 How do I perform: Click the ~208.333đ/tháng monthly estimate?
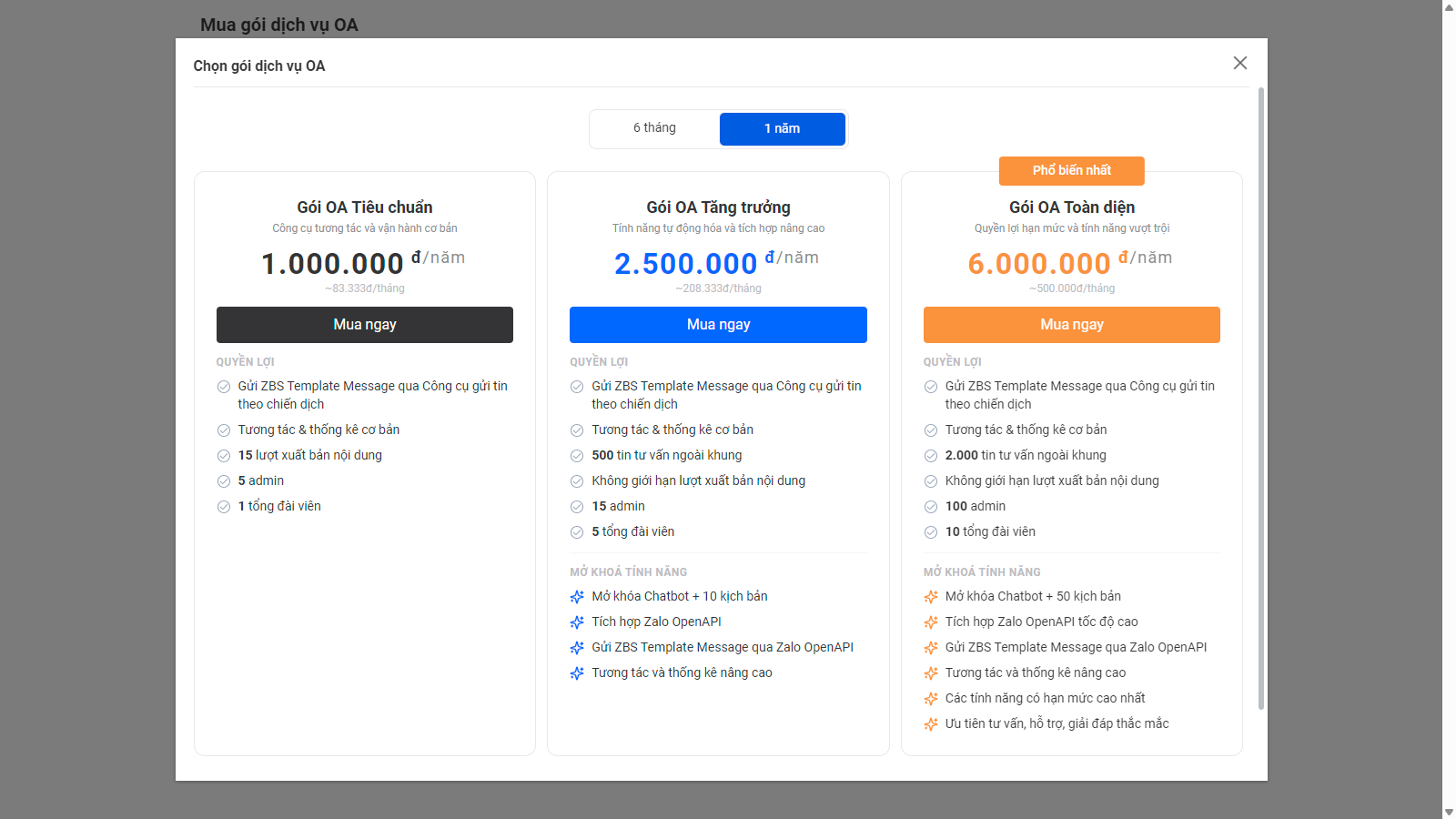click(x=718, y=288)
